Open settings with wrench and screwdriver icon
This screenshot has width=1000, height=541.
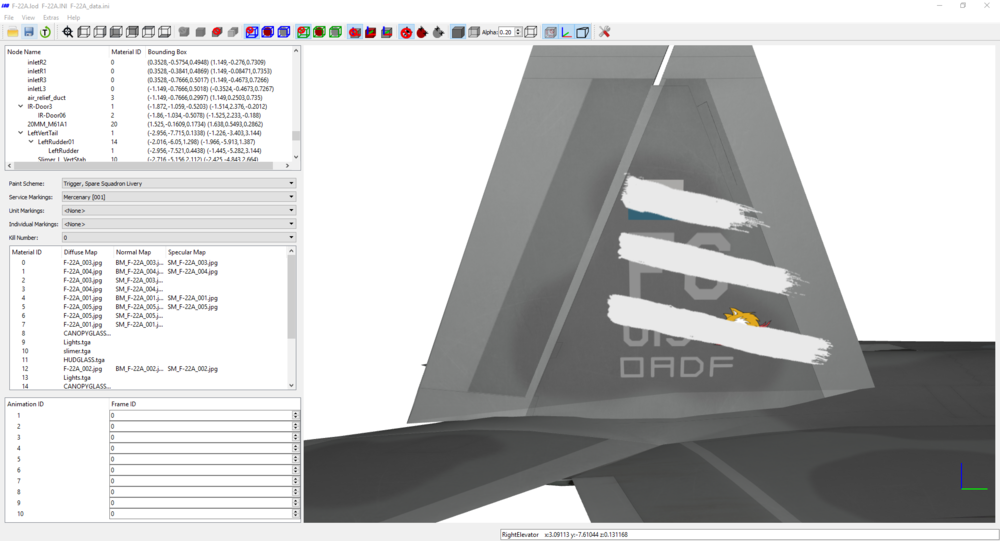coord(605,32)
